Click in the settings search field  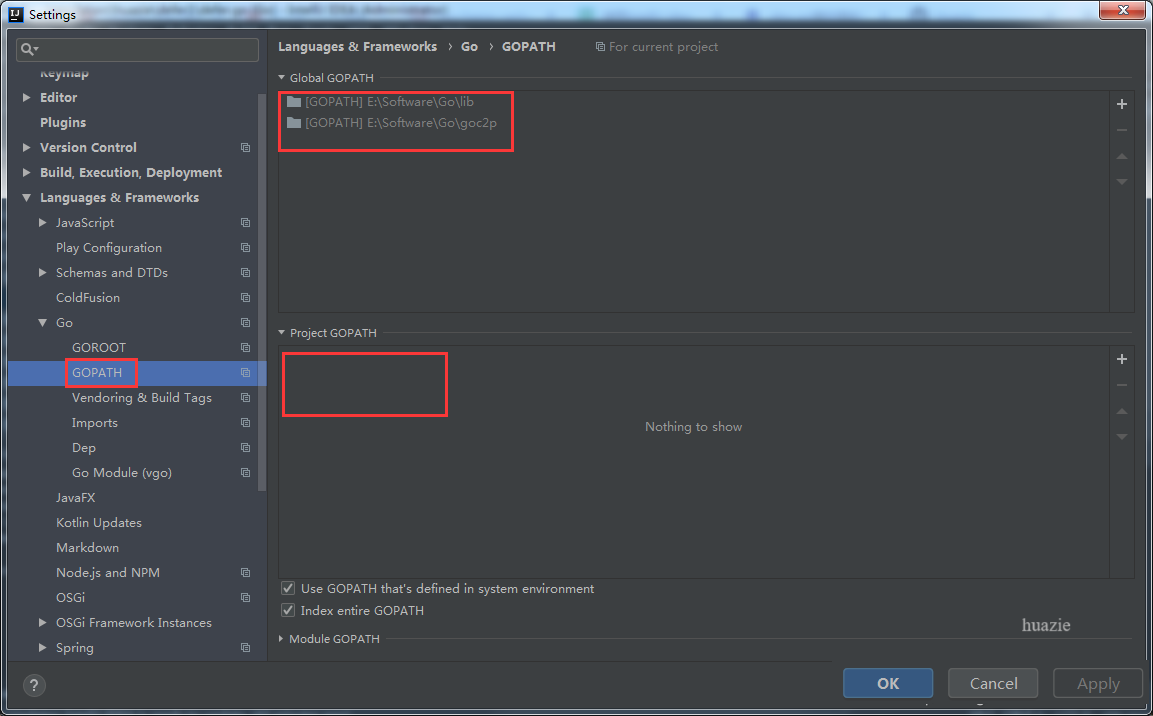[x=138, y=49]
